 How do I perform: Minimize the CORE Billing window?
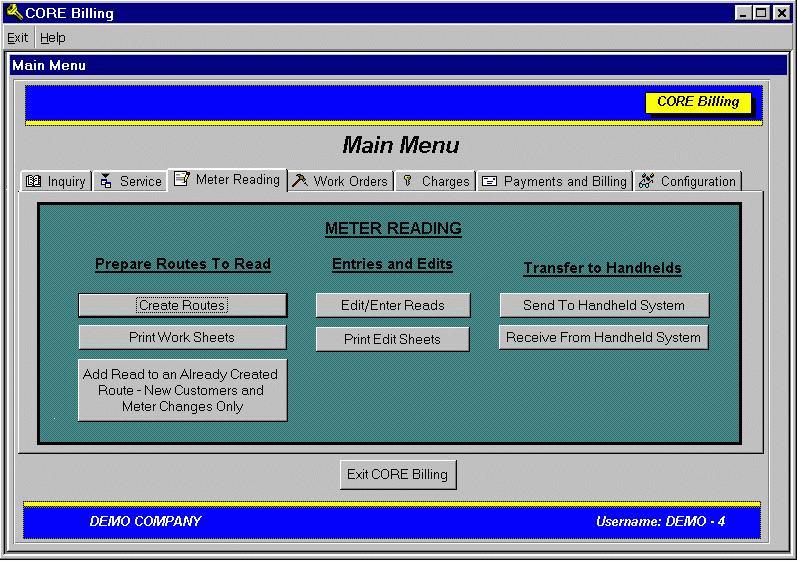(743, 13)
